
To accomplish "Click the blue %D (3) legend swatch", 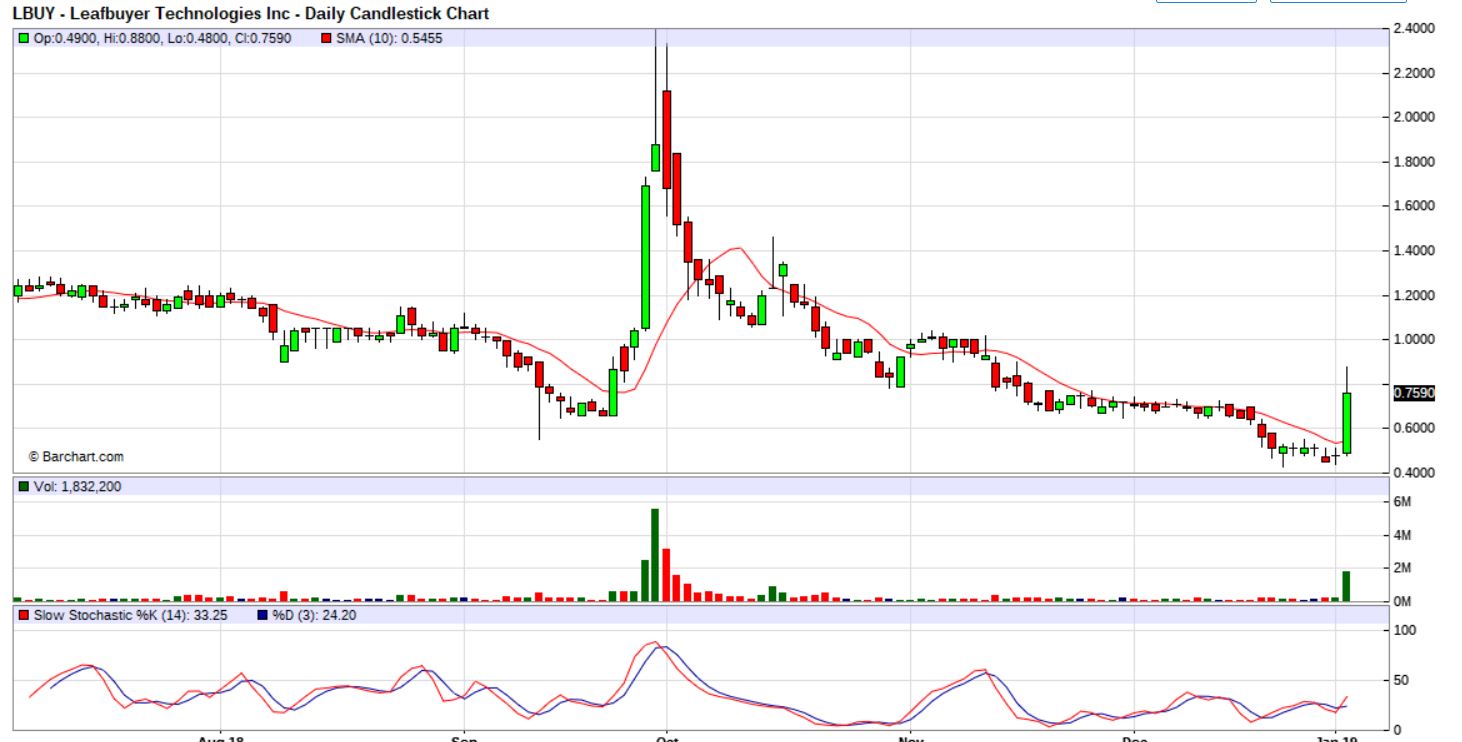I will tap(263, 615).
